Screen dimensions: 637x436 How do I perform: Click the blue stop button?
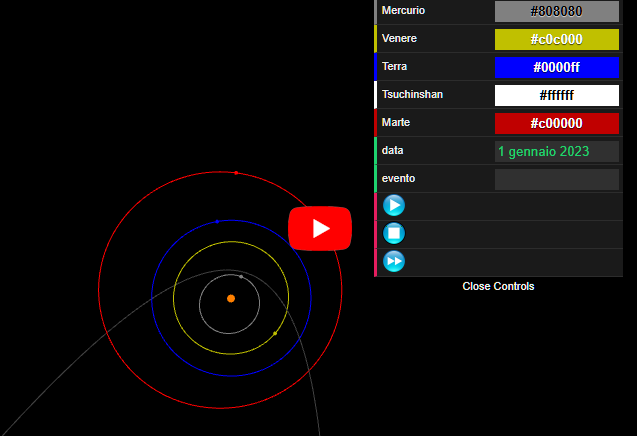394,233
